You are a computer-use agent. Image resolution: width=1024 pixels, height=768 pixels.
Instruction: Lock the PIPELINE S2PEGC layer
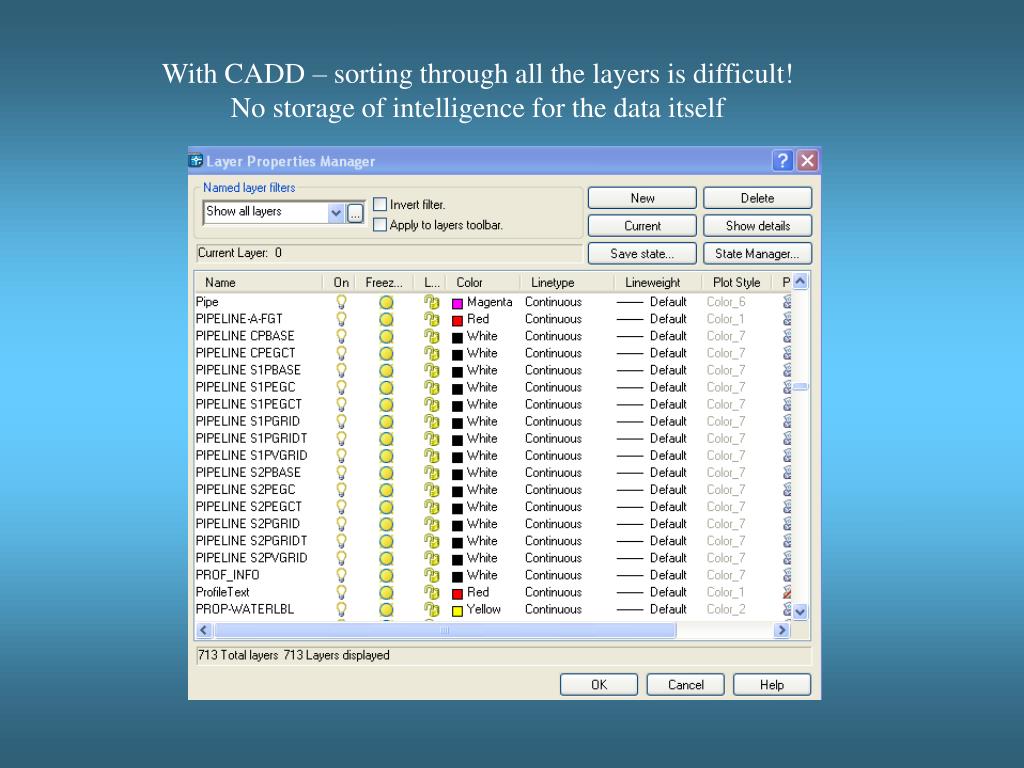(x=432, y=490)
